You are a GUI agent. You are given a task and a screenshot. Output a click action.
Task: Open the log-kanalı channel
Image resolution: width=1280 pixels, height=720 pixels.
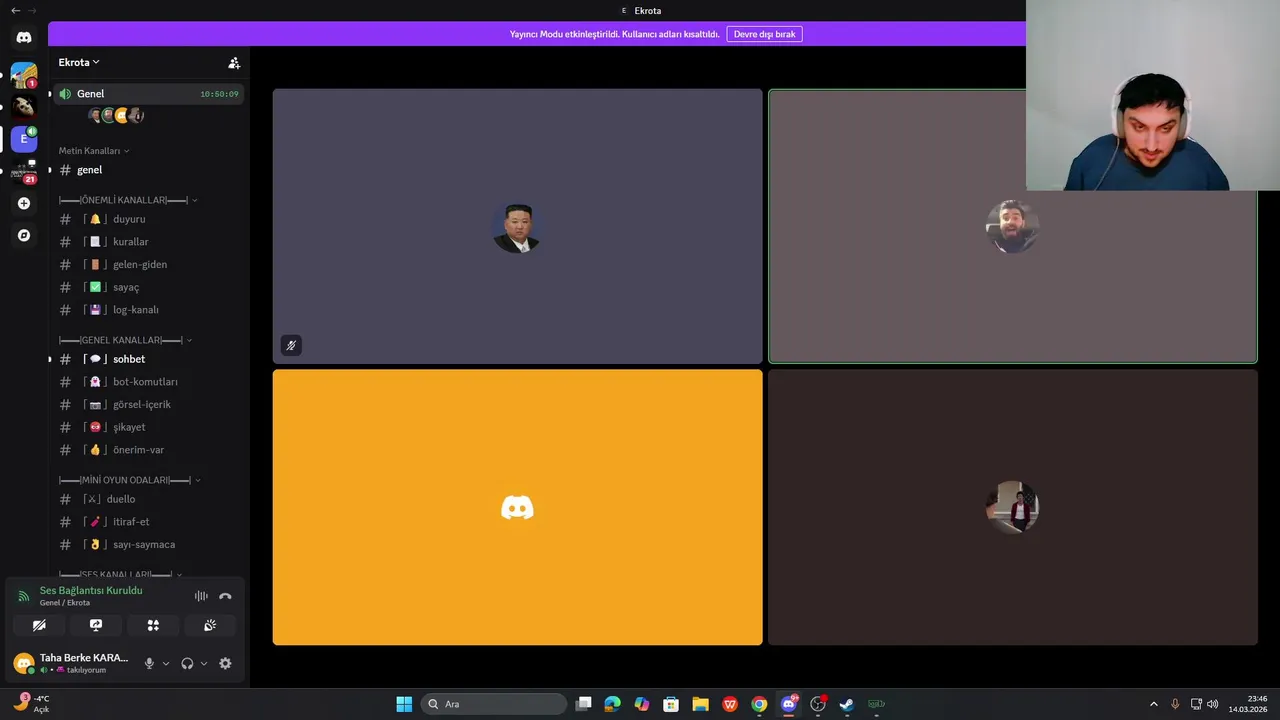pos(148,310)
